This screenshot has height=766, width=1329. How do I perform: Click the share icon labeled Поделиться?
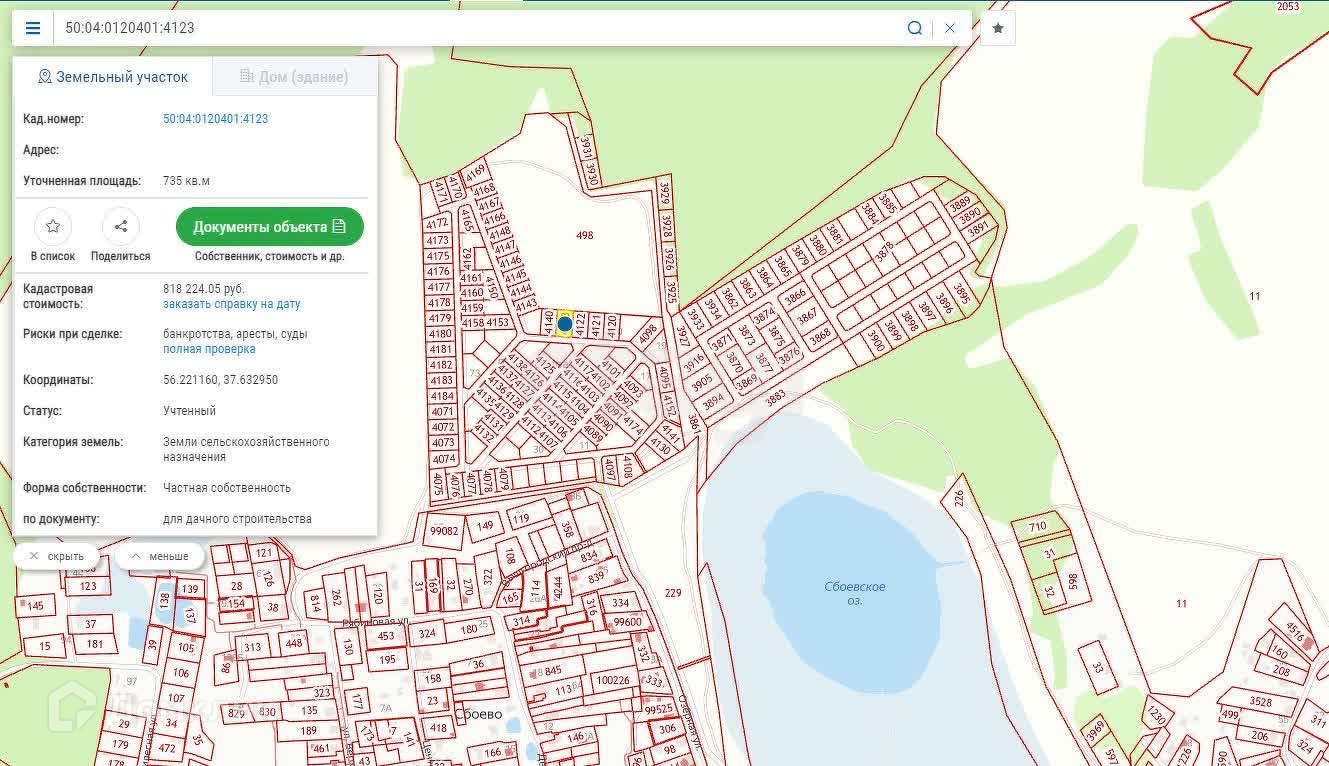coord(121,227)
